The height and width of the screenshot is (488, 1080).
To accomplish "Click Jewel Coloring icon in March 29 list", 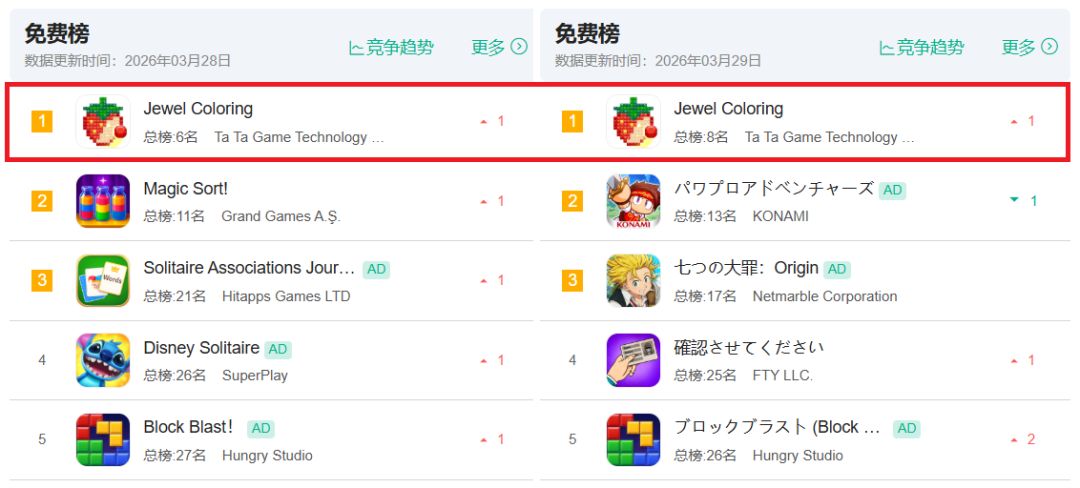I will pyautogui.click(x=633, y=122).
